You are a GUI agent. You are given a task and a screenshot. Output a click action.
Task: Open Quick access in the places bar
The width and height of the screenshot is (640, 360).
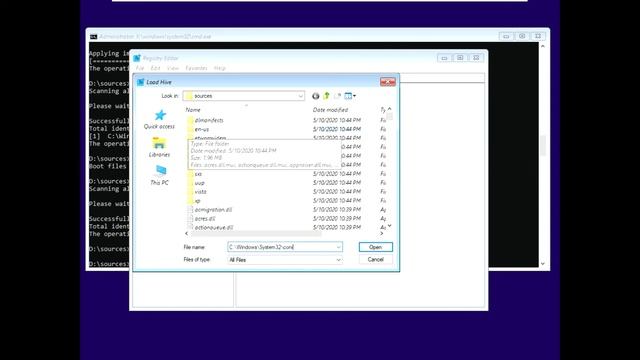click(159, 120)
